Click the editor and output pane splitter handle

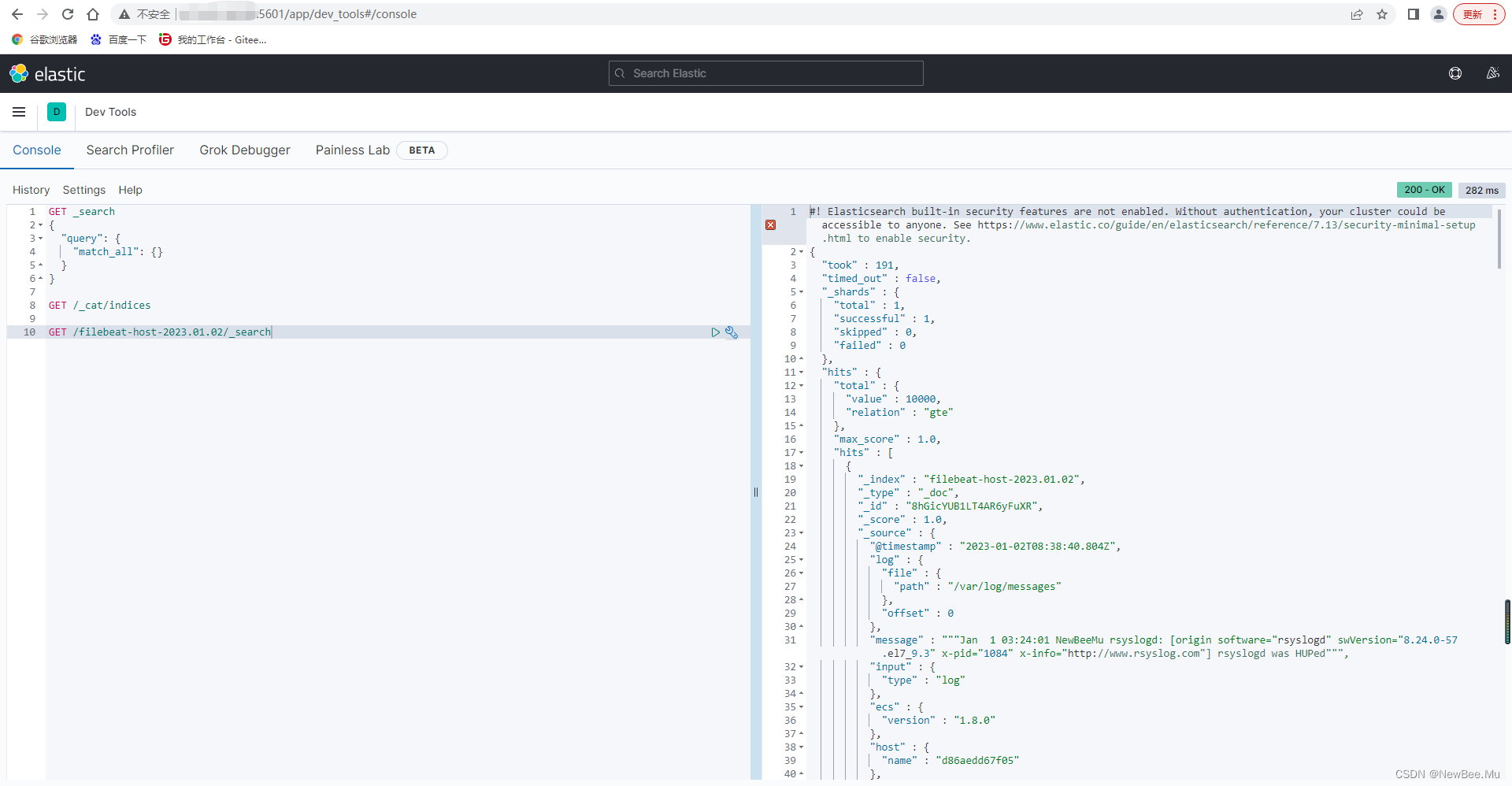click(x=756, y=492)
